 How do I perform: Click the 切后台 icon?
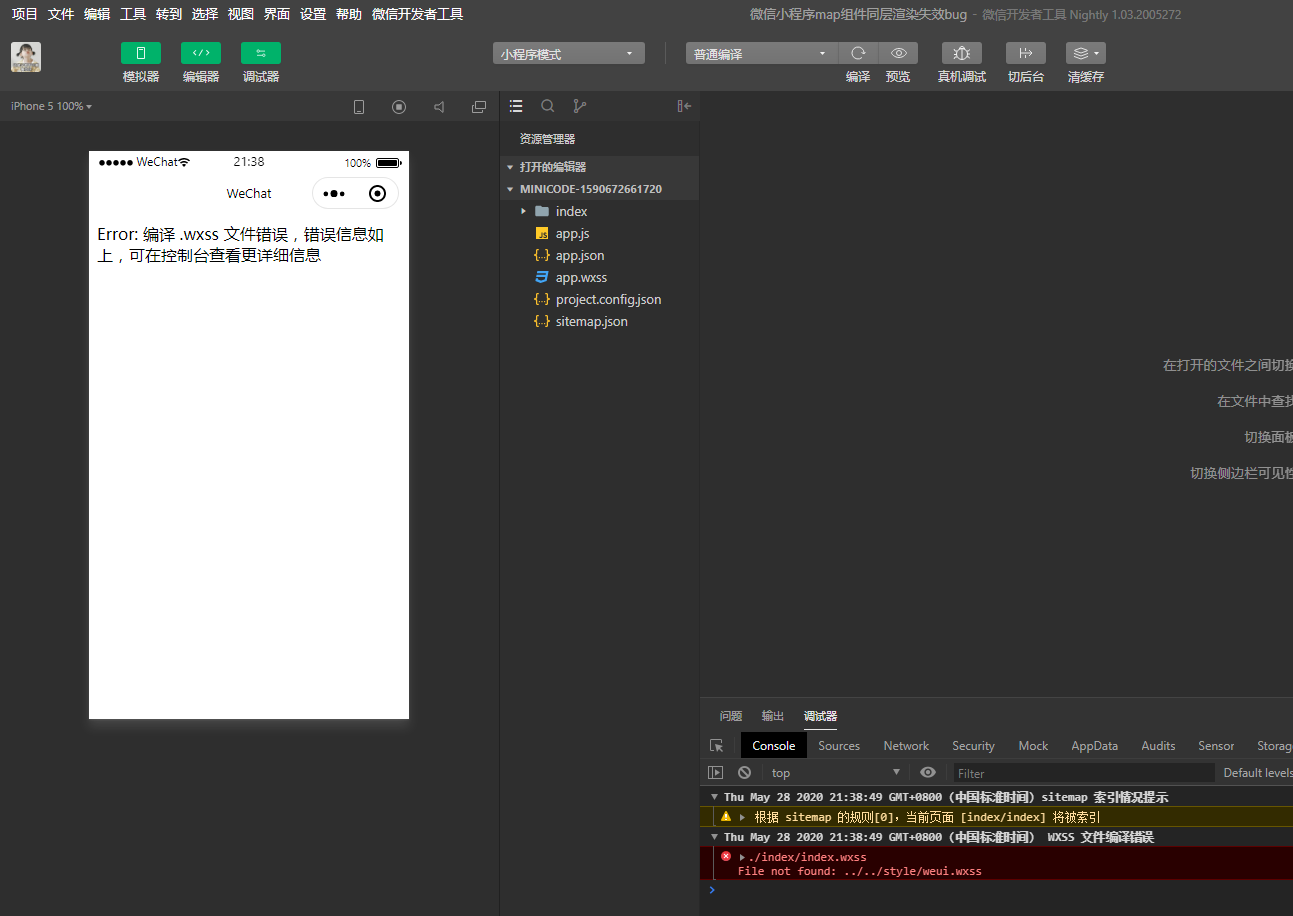[1026, 53]
